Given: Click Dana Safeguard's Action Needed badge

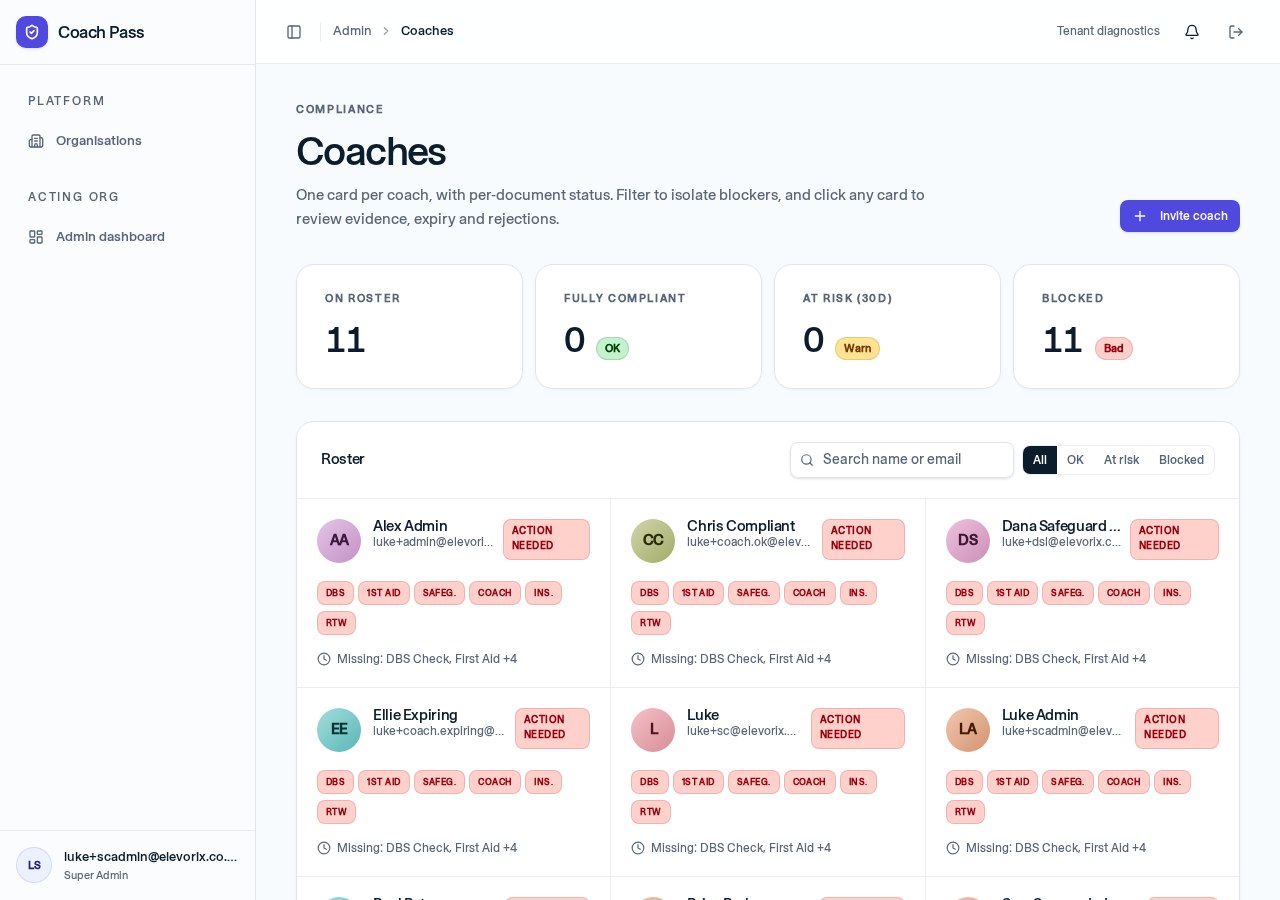Looking at the screenshot, I should [1174, 539].
